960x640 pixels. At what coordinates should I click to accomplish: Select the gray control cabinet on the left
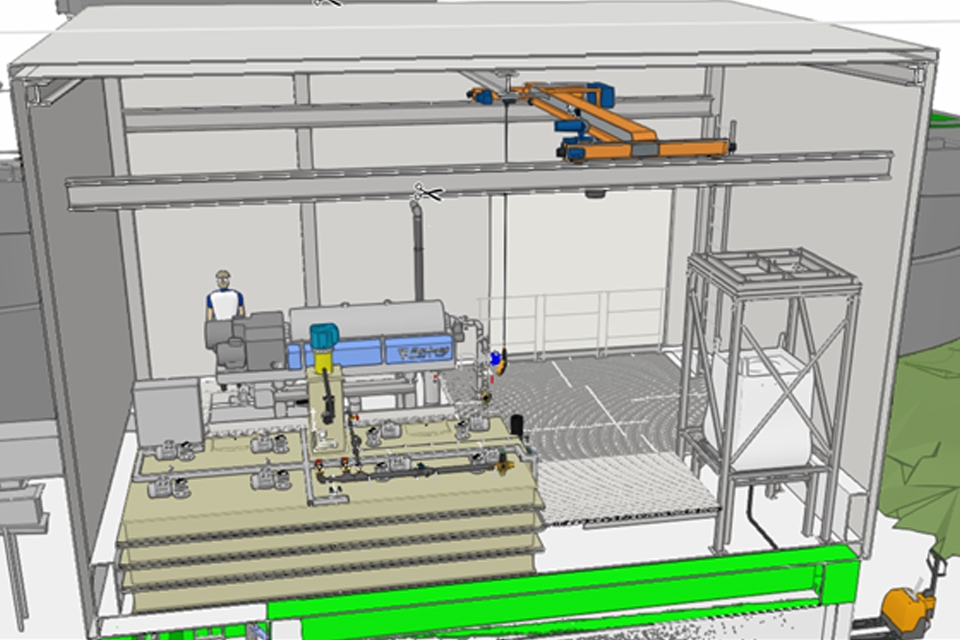tap(169, 410)
